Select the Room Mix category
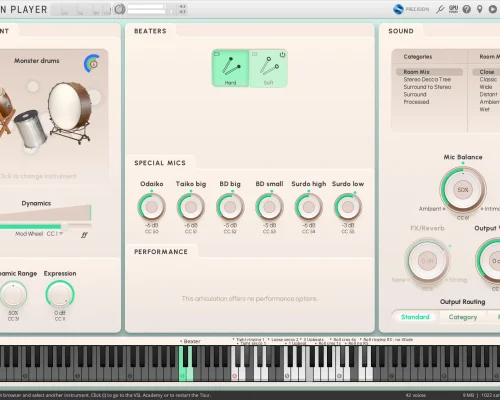Screen dimensions: 500x400 (429, 72)
